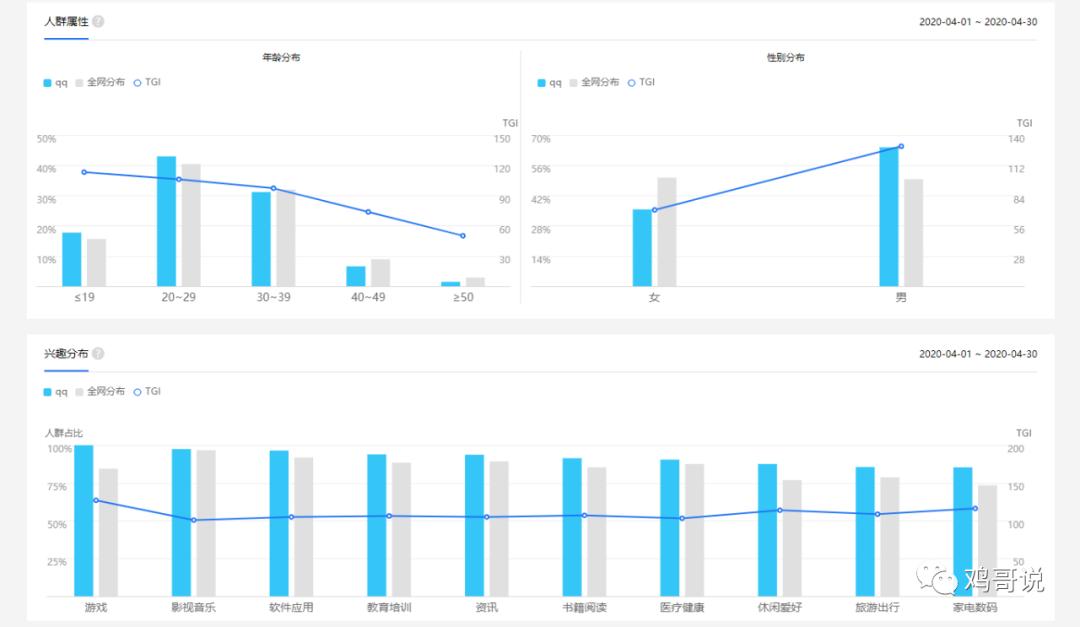Click the 游戏 category axis label

click(96, 607)
